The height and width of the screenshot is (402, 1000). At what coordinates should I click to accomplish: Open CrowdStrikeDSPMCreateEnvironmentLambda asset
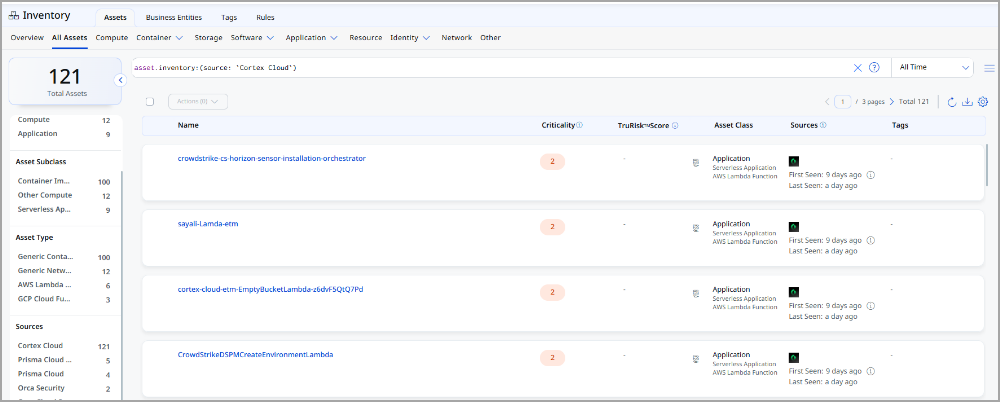tap(255, 355)
